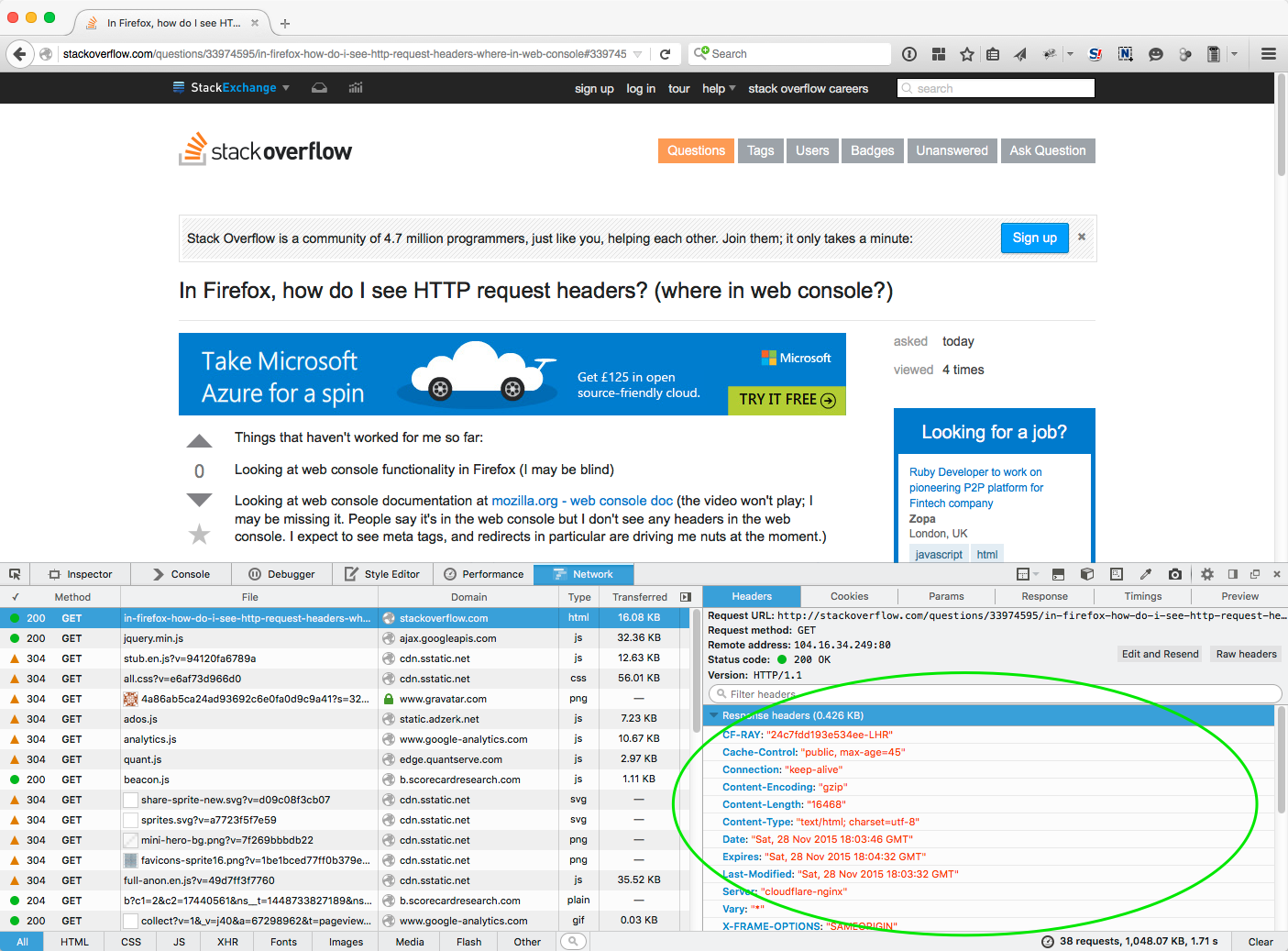The image size is (1288, 951).
Task: Filter network requests by CSS
Action: point(131,942)
